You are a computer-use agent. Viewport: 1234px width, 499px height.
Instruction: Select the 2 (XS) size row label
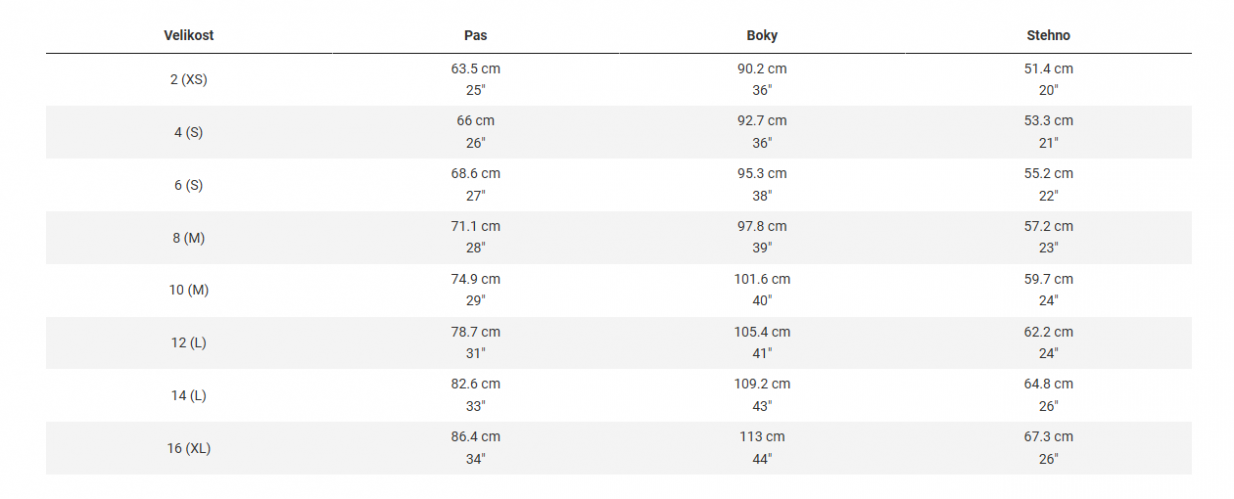(x=189, y=79)
